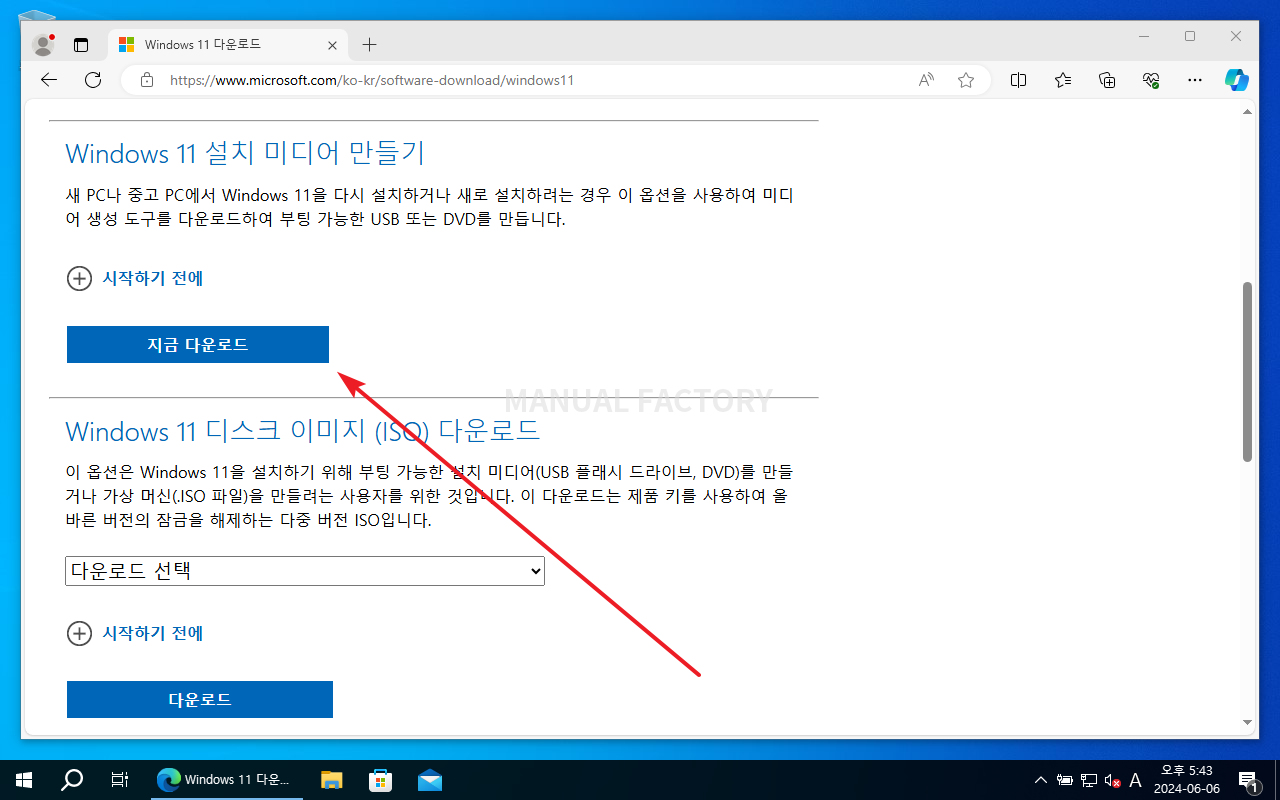Click heading Windows 11 설치 미디어 만들기

tap(245, 153)
